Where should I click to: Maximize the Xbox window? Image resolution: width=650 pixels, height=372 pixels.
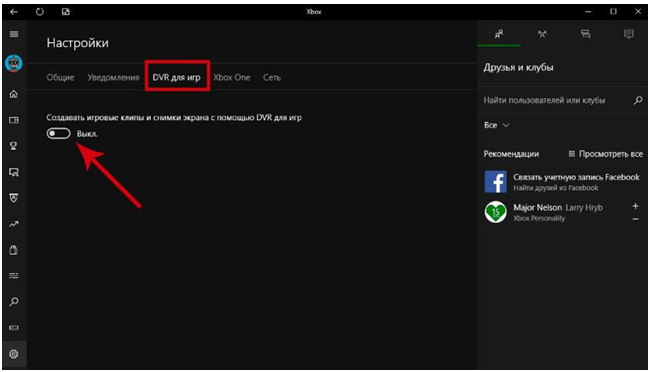[614, 12]
